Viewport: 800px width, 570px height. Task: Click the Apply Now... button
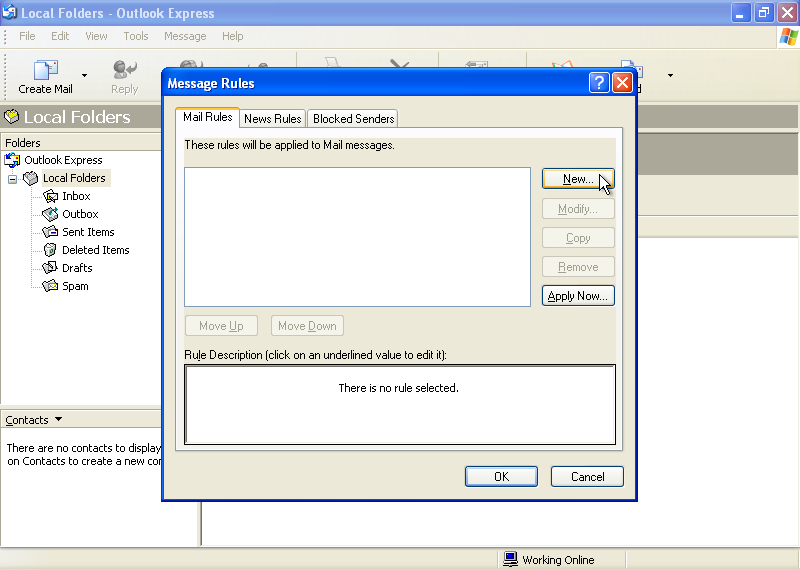point(578,296)
